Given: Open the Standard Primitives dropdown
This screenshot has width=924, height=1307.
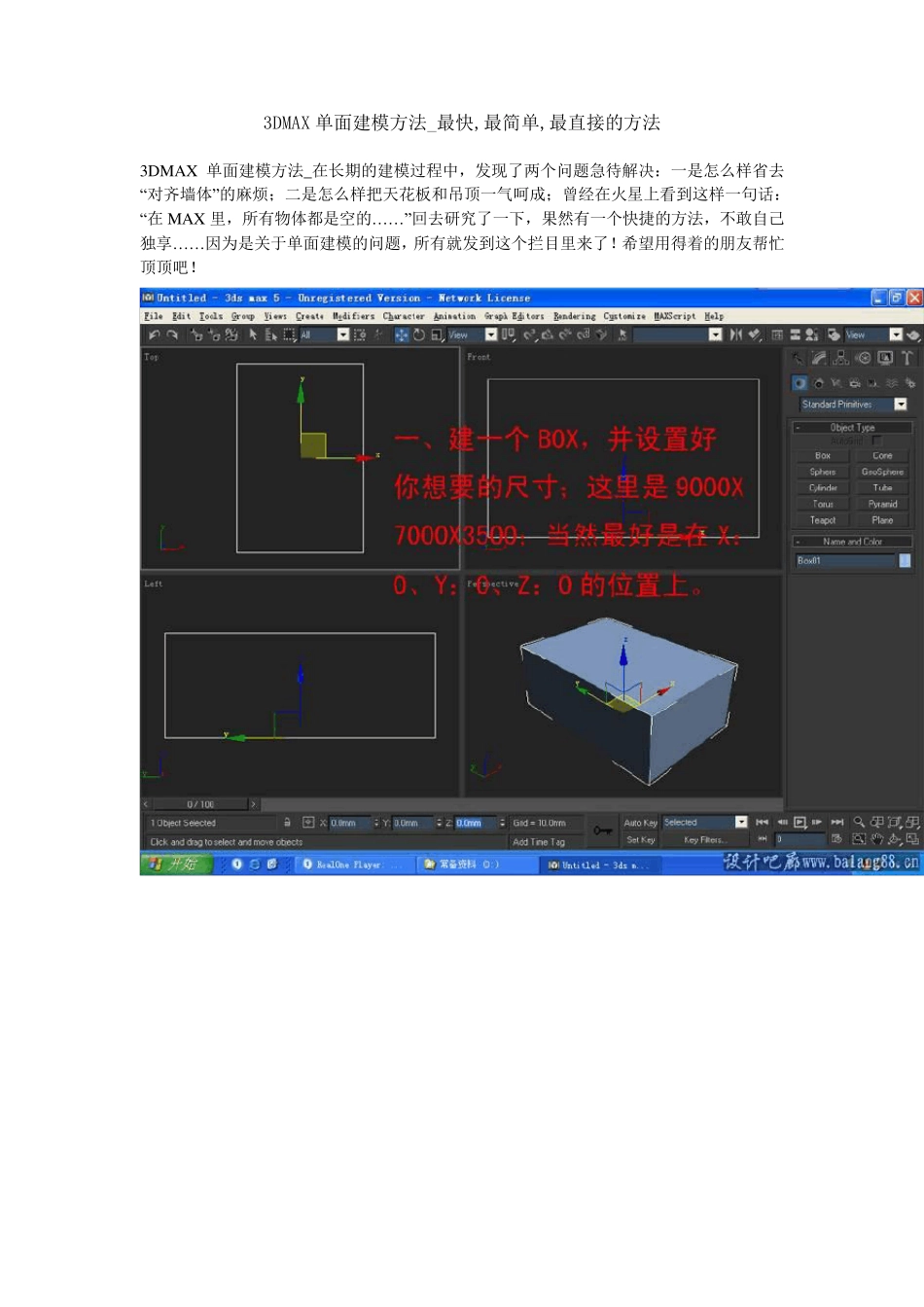Looking at the screenshot, I should [853, 405].
